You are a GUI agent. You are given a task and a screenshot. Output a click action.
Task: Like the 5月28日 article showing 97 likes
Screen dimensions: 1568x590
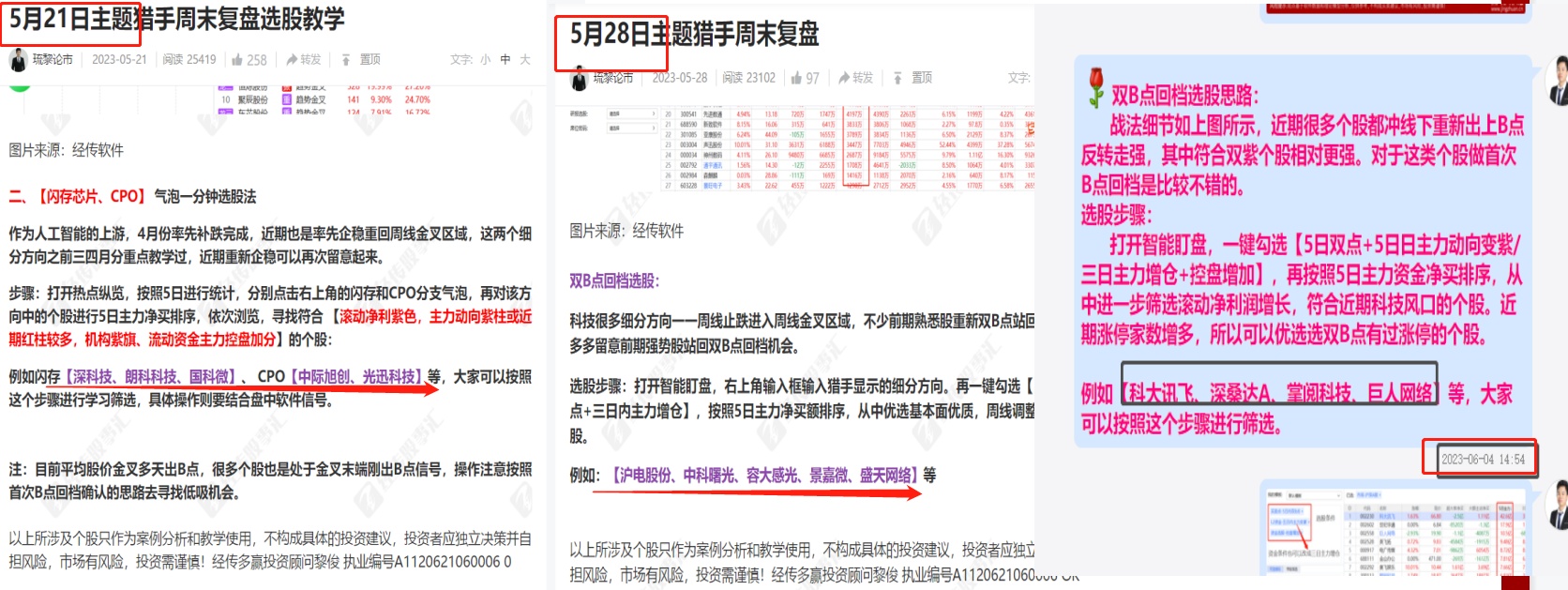coord(805,78)
